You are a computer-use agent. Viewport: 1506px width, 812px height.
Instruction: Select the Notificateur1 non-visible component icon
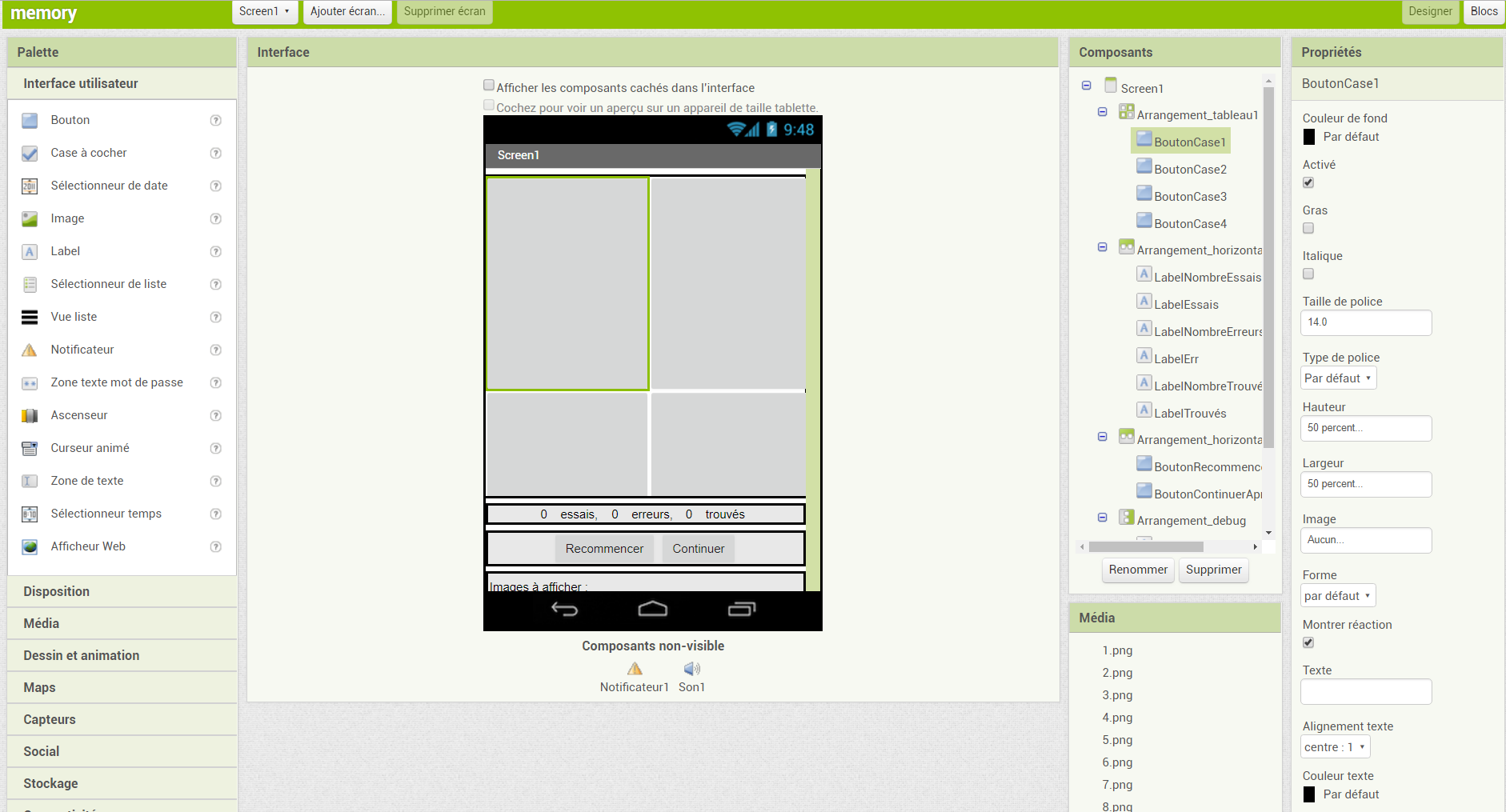click(635, 669)
